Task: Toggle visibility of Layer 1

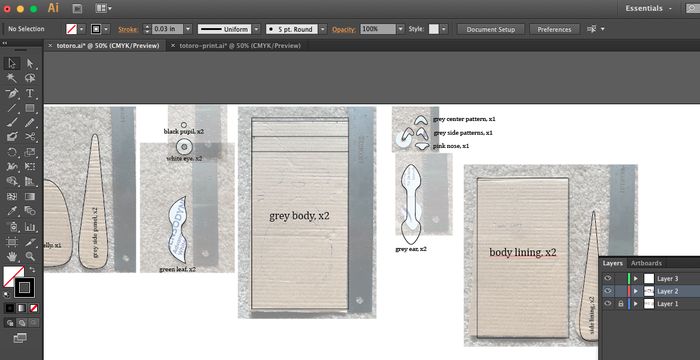Action: 607,303
